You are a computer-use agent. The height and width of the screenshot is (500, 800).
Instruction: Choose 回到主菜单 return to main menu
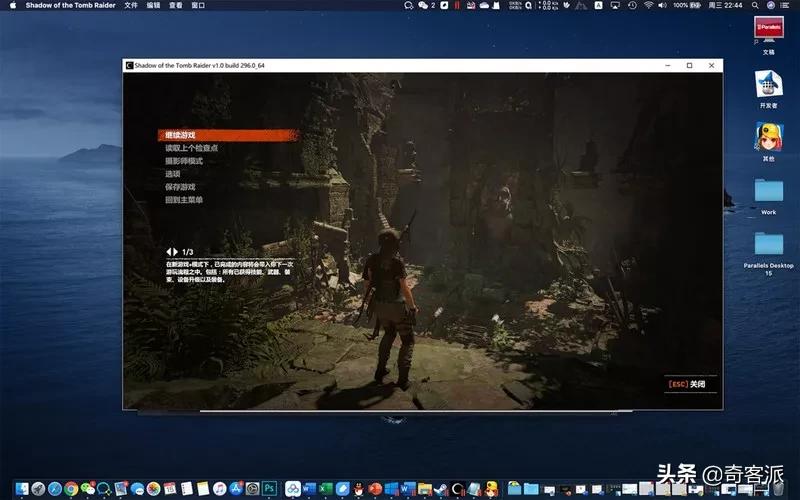pyautogui.click(x=184, y=200)
